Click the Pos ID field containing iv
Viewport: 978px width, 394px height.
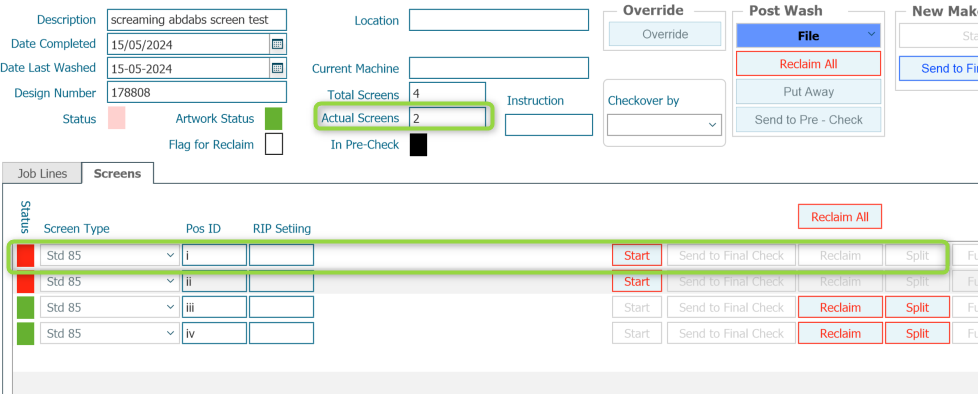pyautogui.click(x=215, y=334)
